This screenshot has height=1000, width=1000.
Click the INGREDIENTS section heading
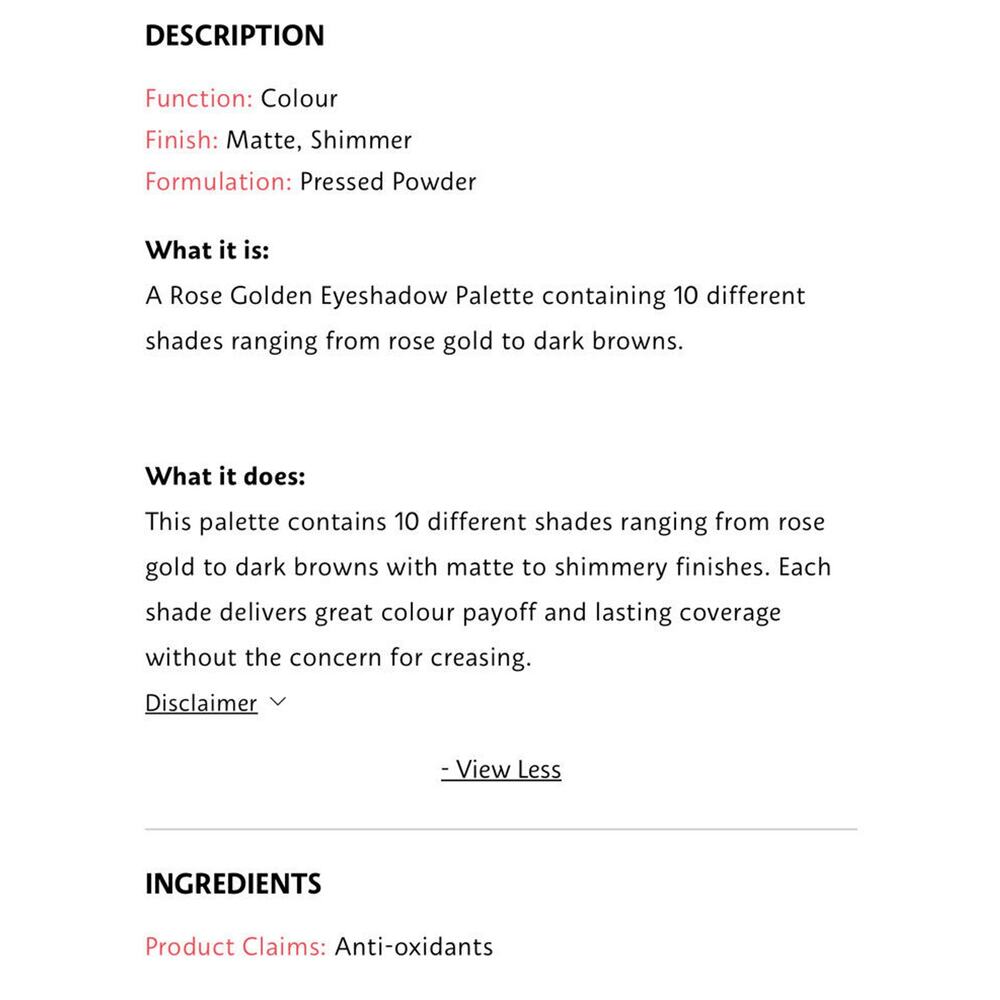click(233, 884)
